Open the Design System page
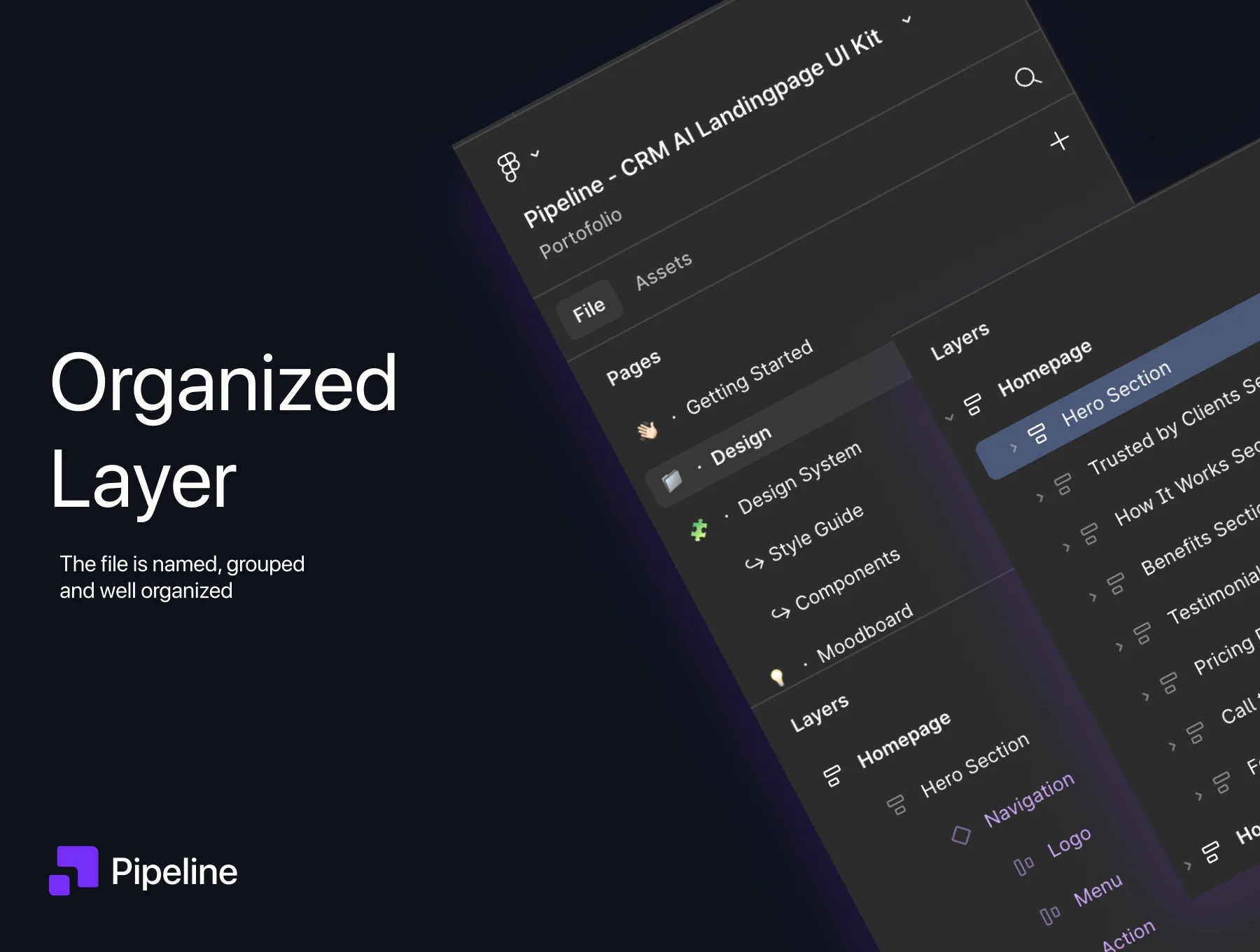Image resolution: width=1260 pixels, height=952 pixels. click(799, 478)
